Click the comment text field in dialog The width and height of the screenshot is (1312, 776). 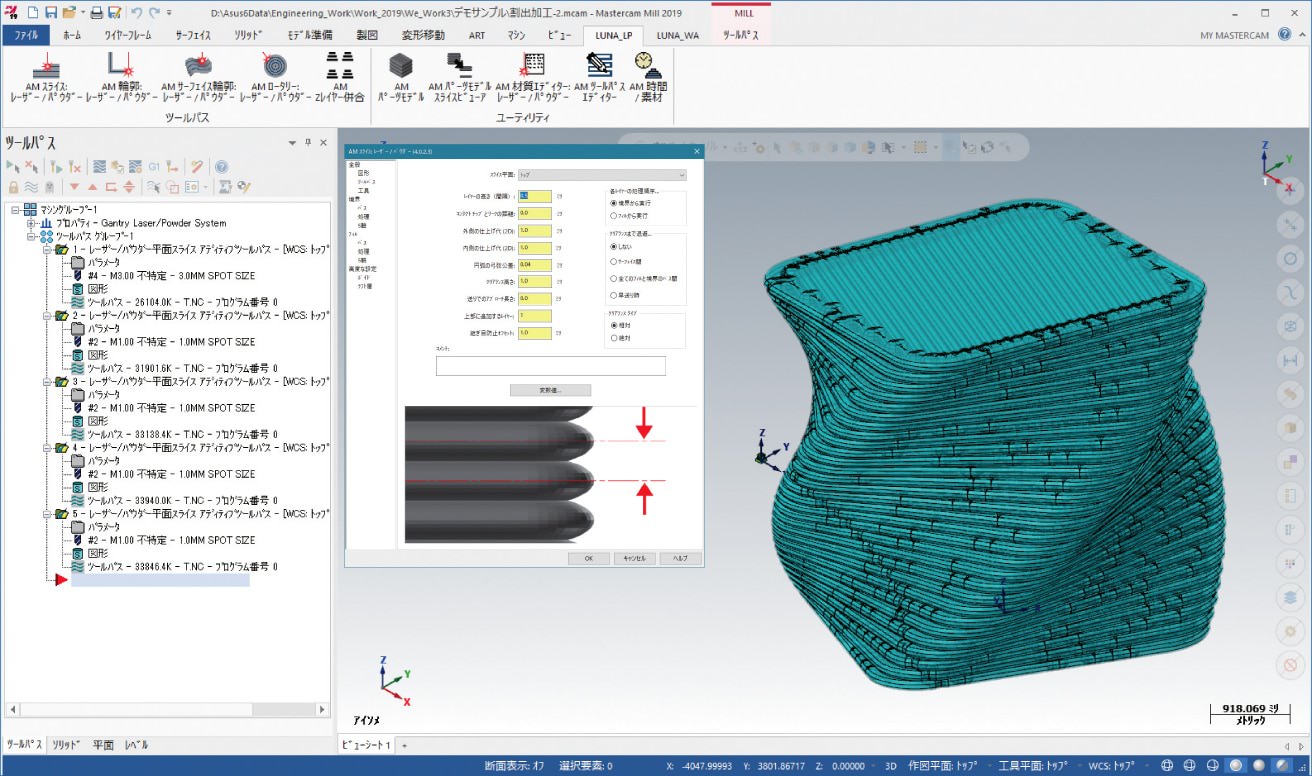(x=550, y=366)
